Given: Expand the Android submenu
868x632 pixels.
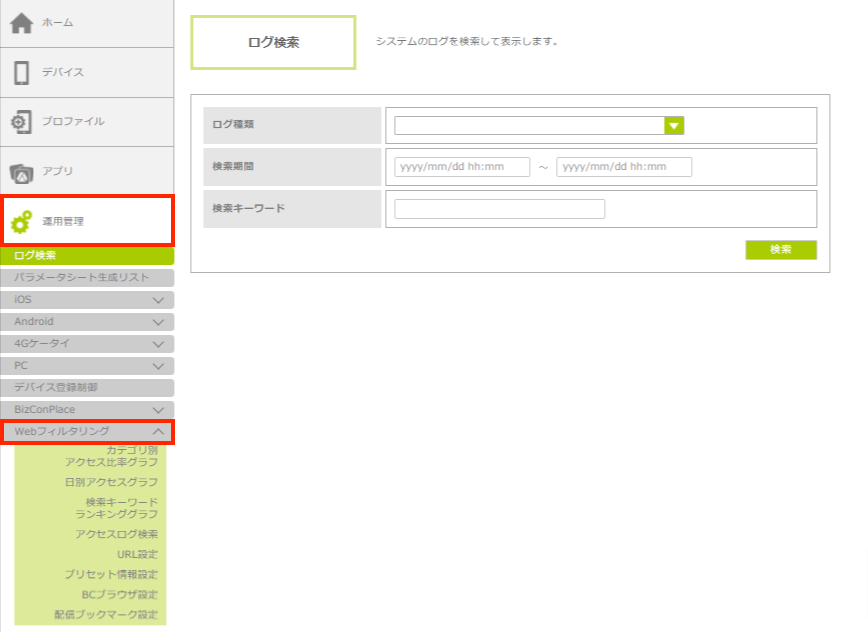Looking at the screenshot, I should (x=158, y=322).
